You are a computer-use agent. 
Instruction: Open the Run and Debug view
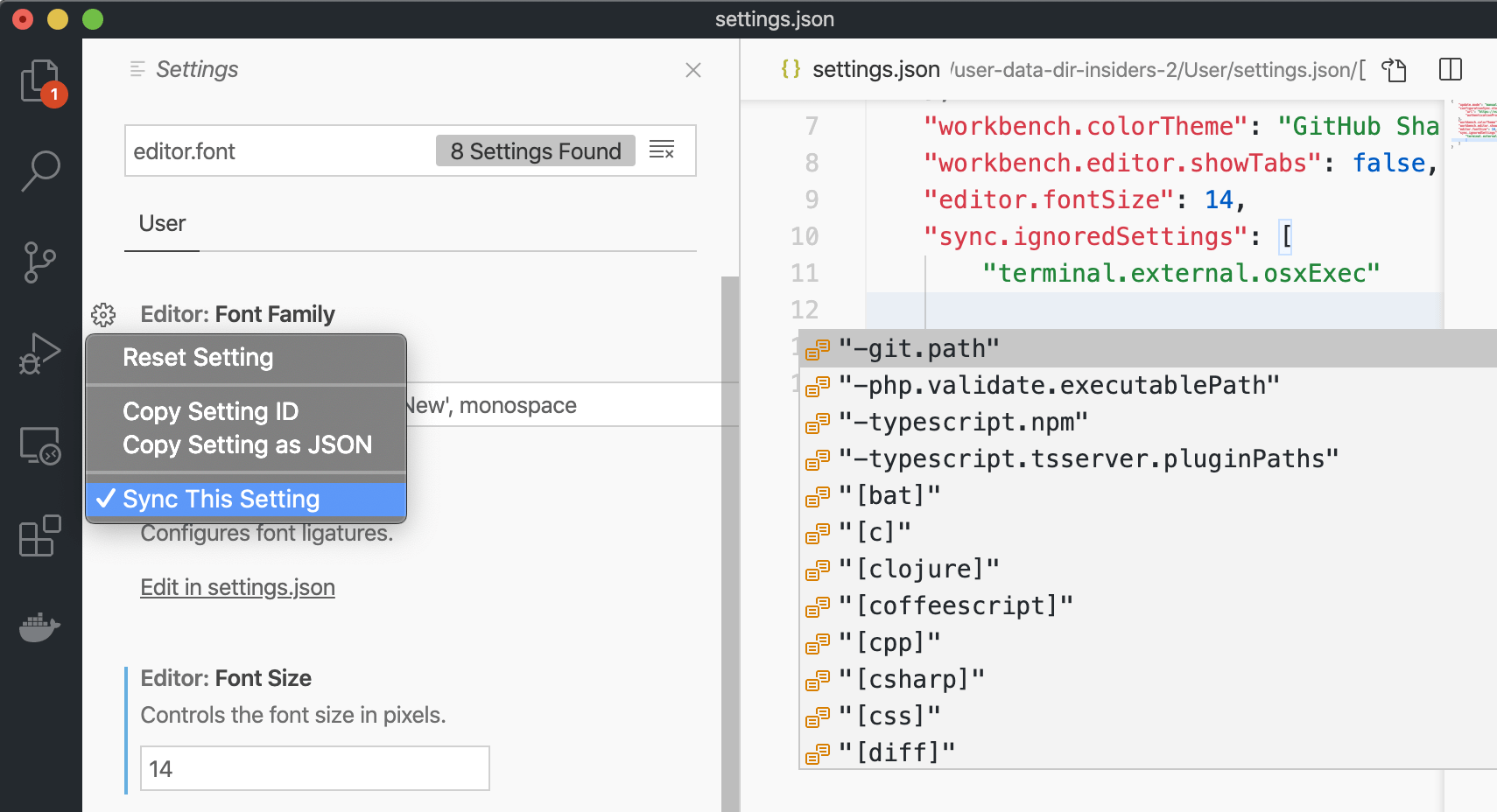(40, 353)
